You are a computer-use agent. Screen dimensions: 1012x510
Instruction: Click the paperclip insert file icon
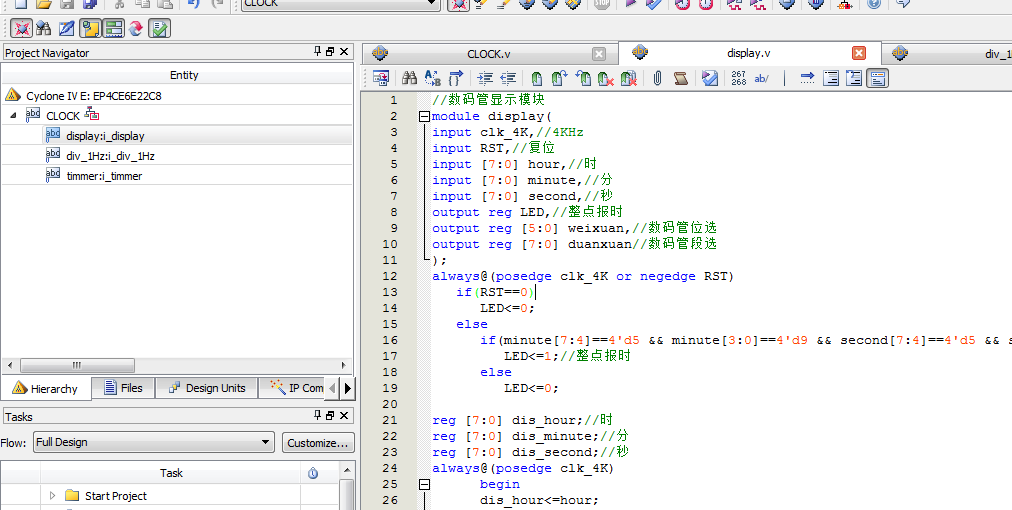pos(657,78)
